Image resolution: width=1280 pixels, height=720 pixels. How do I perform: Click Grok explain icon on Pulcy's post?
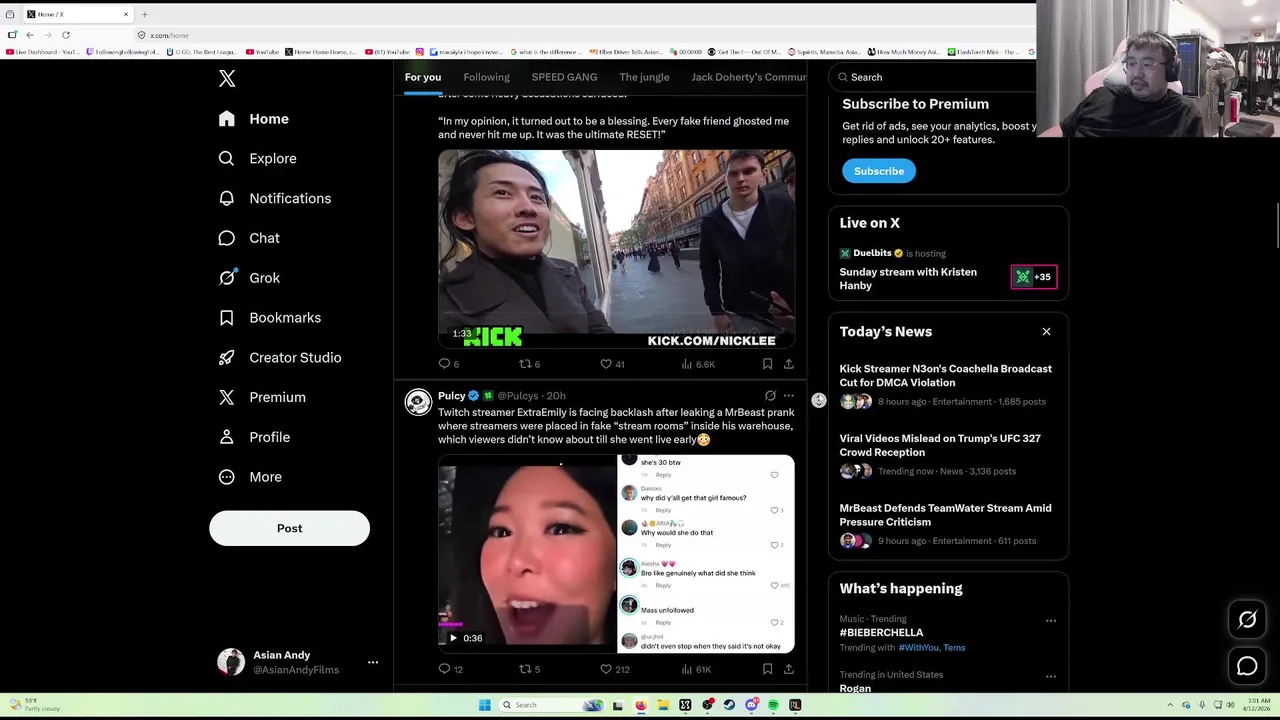[770, 396]
